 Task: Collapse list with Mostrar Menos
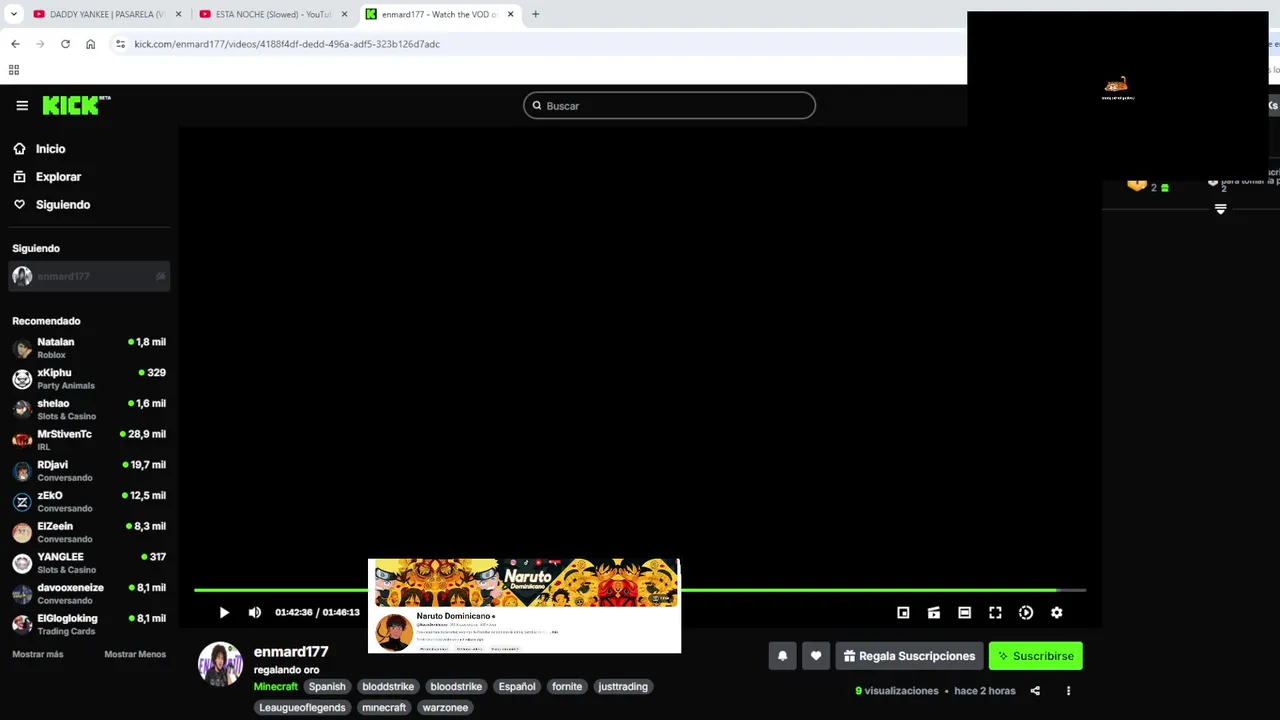coord(135,654)
